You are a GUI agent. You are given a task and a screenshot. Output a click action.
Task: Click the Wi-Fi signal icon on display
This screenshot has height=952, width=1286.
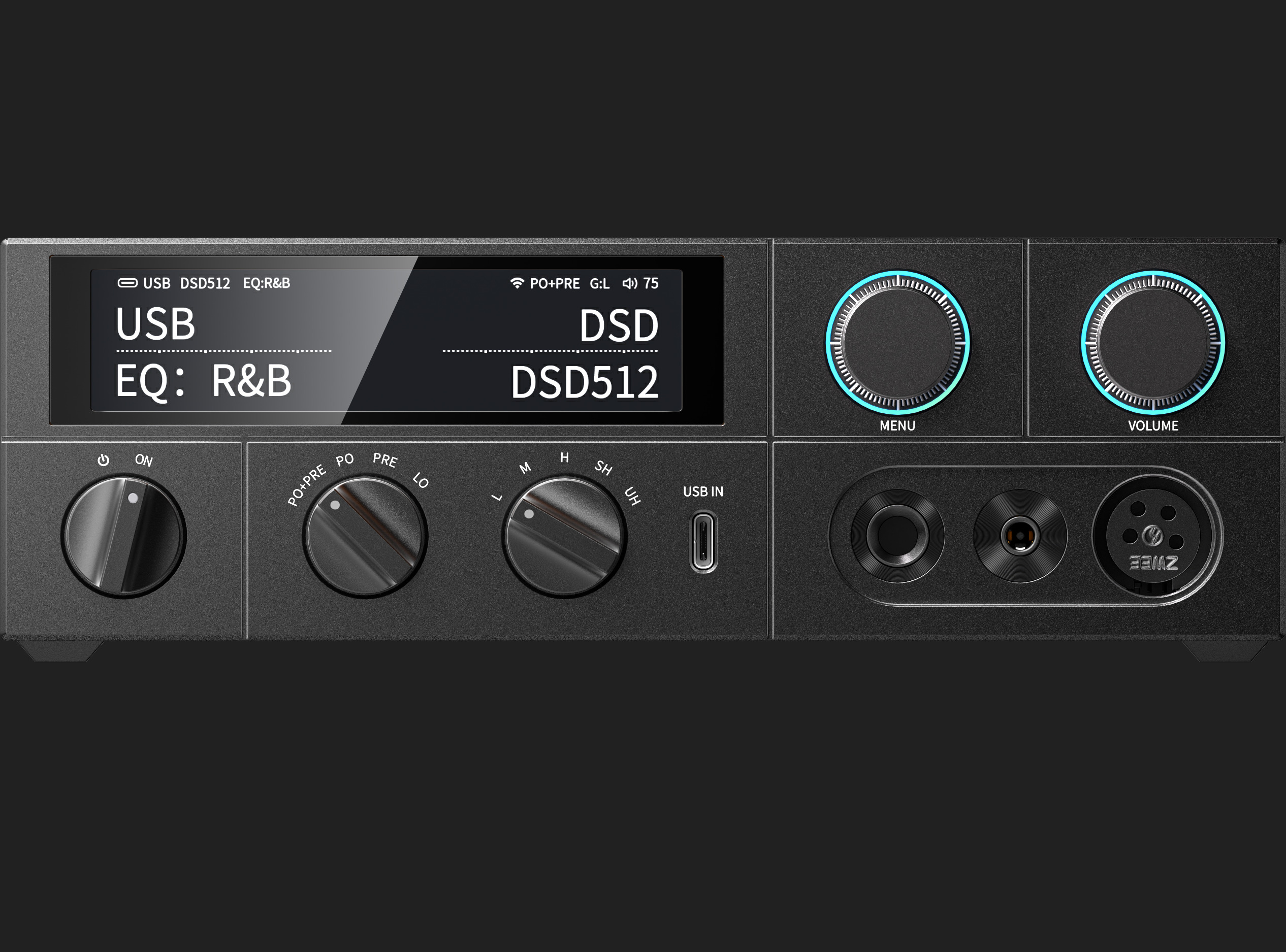pyautogui.click(x=517, y=283)
